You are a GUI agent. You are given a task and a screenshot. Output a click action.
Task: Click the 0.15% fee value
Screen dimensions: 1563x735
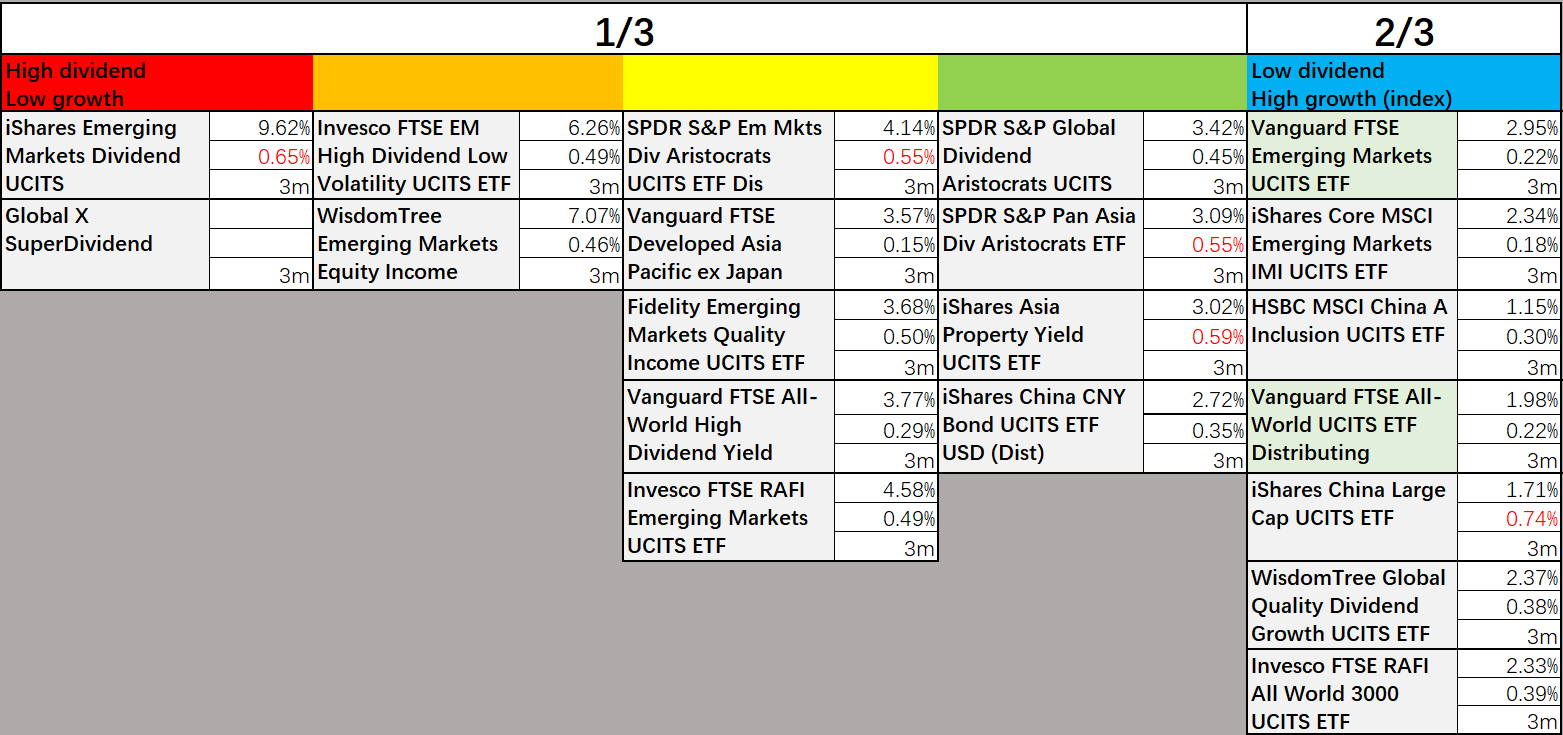coord(886,244)
